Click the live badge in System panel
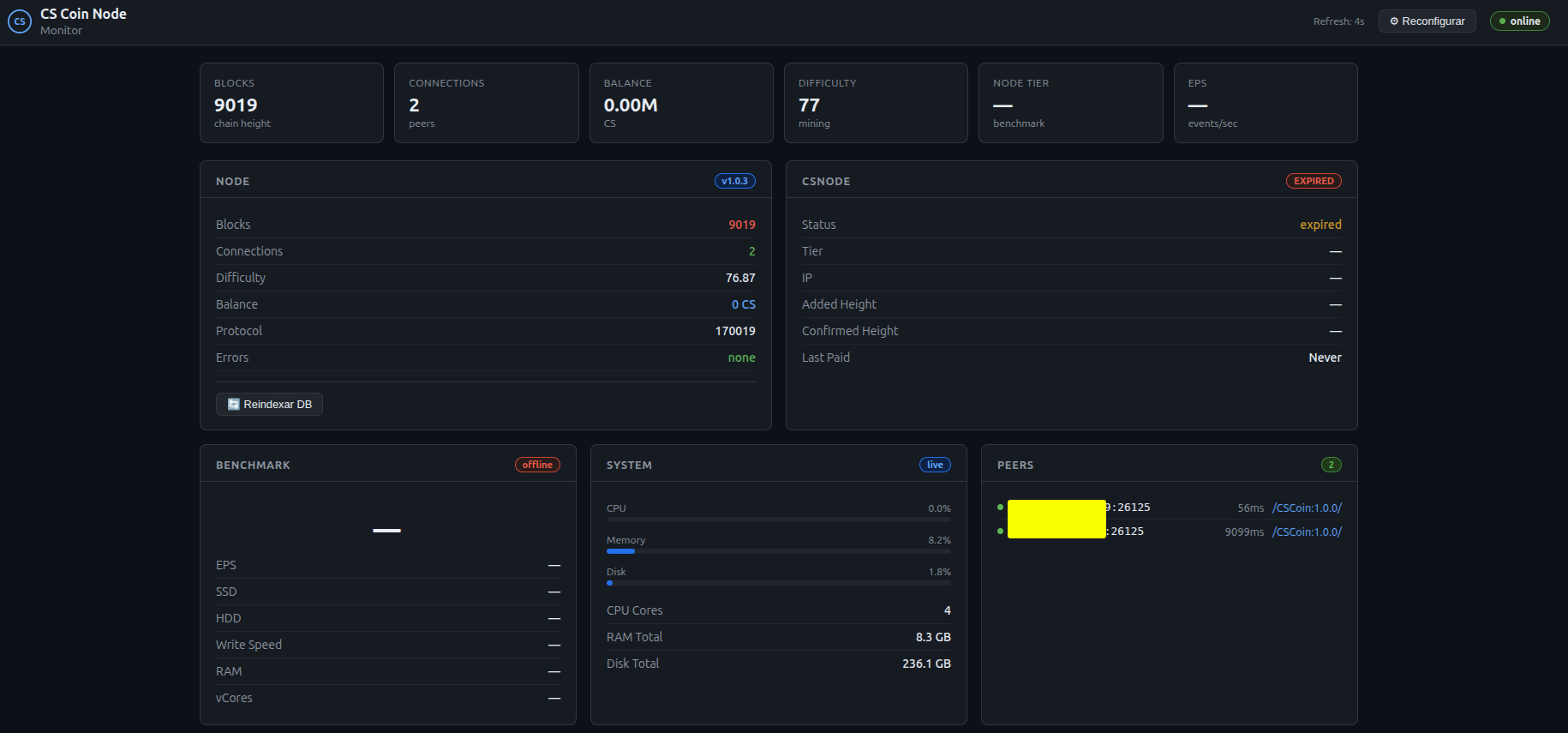Image resolution: width=1568 pixels, height=733 pixels. click(x=935, y=465)
